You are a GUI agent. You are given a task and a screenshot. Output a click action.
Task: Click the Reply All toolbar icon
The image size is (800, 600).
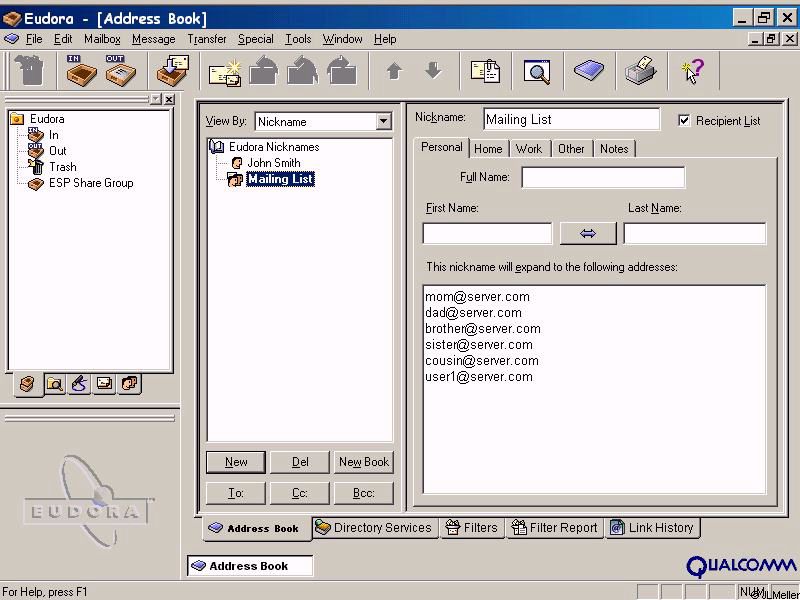(x=303, y=70)
